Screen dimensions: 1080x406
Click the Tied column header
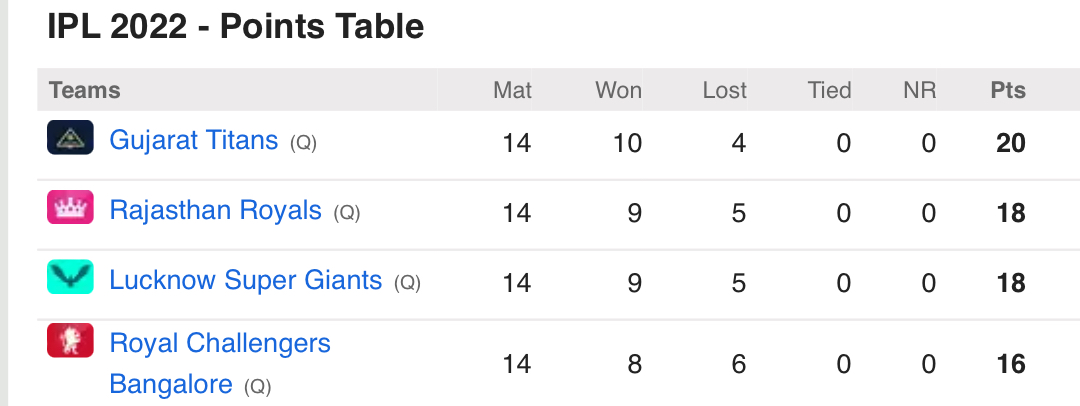point(830,90)
